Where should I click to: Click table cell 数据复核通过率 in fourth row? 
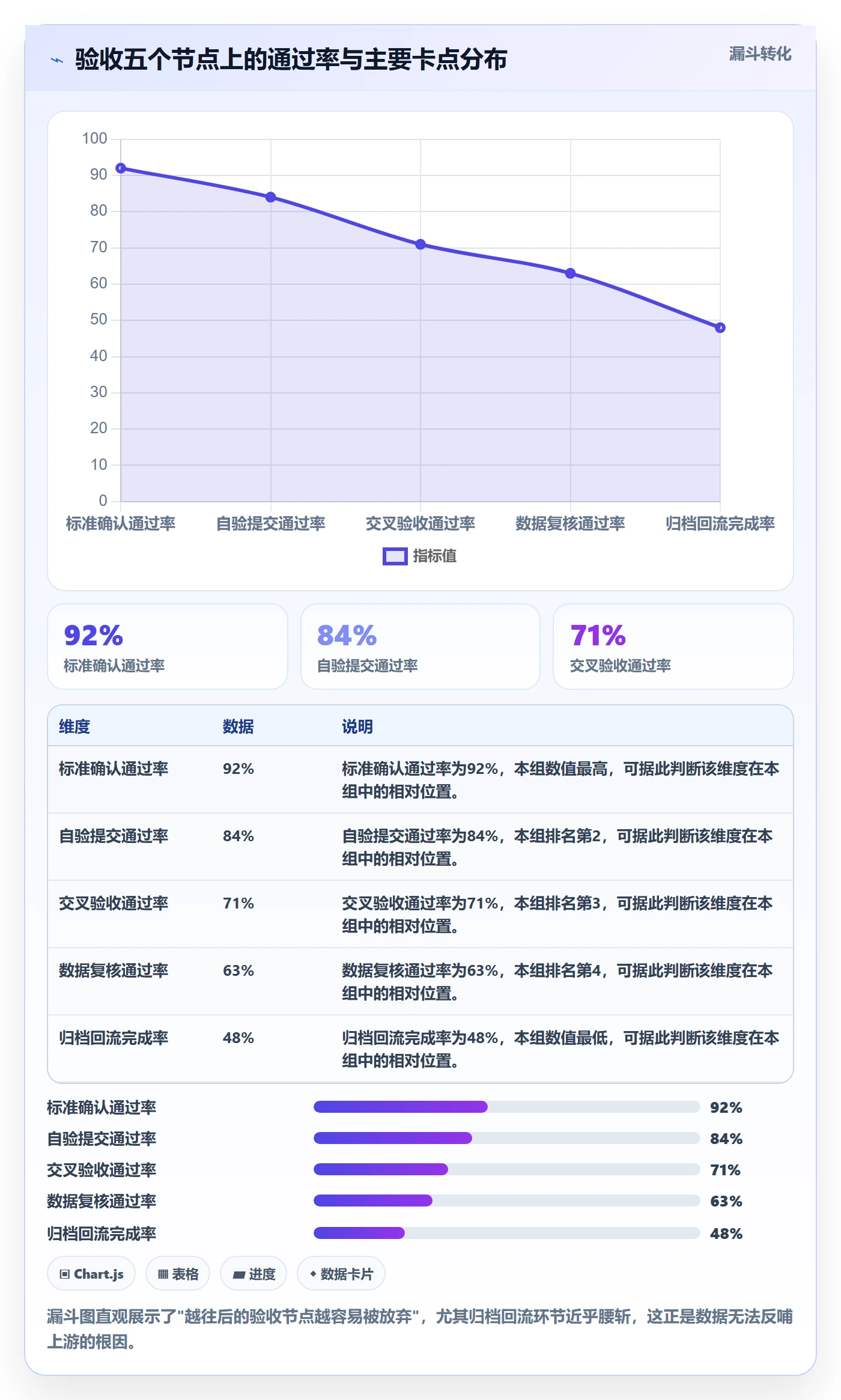(x=114, y=970)
